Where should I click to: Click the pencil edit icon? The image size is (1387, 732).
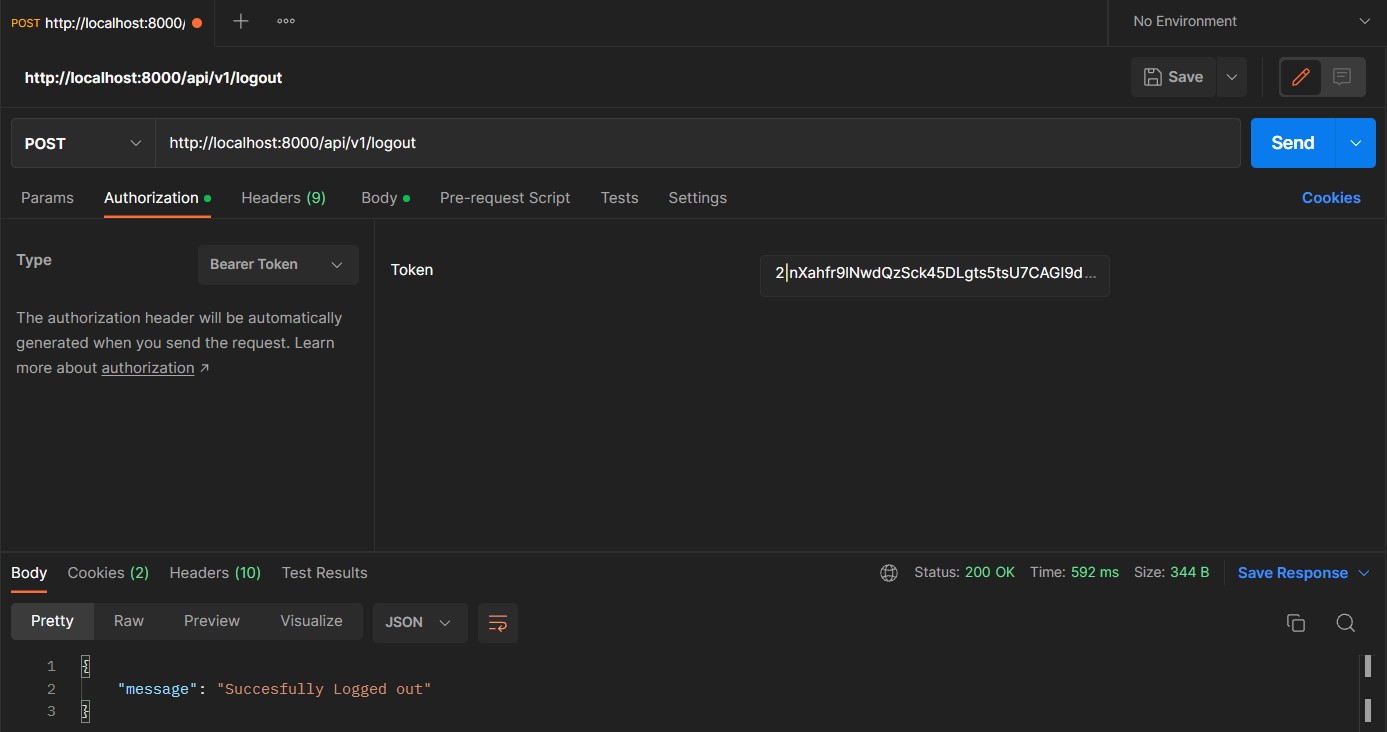(x=1300, y=76)
